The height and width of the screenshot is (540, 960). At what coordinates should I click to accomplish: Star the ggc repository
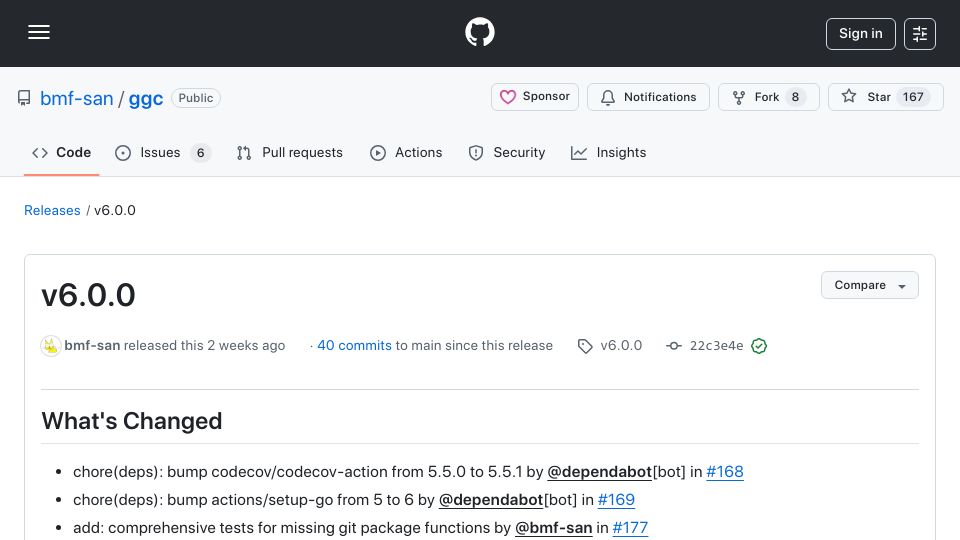(x=885, y=97)
